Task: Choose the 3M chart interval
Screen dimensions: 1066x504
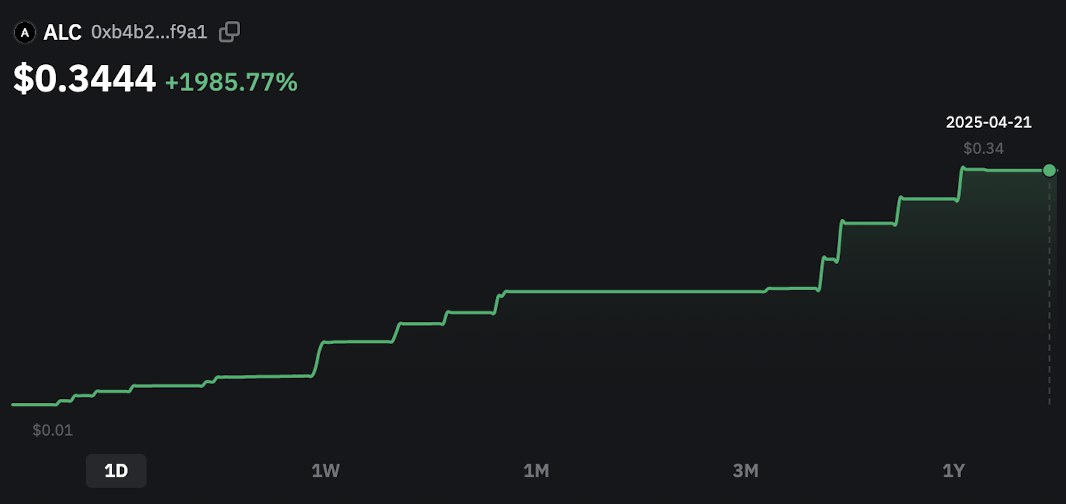Action: point(746,471)
